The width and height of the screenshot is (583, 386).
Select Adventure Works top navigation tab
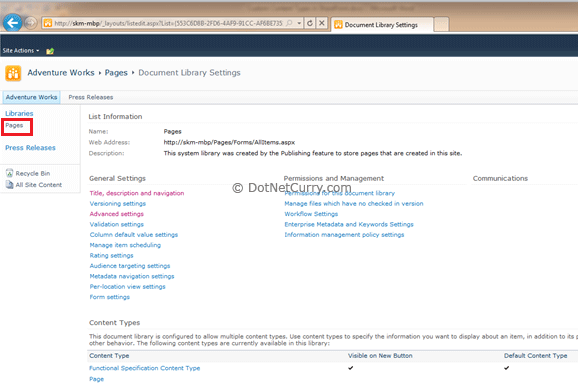coord(32,97)
